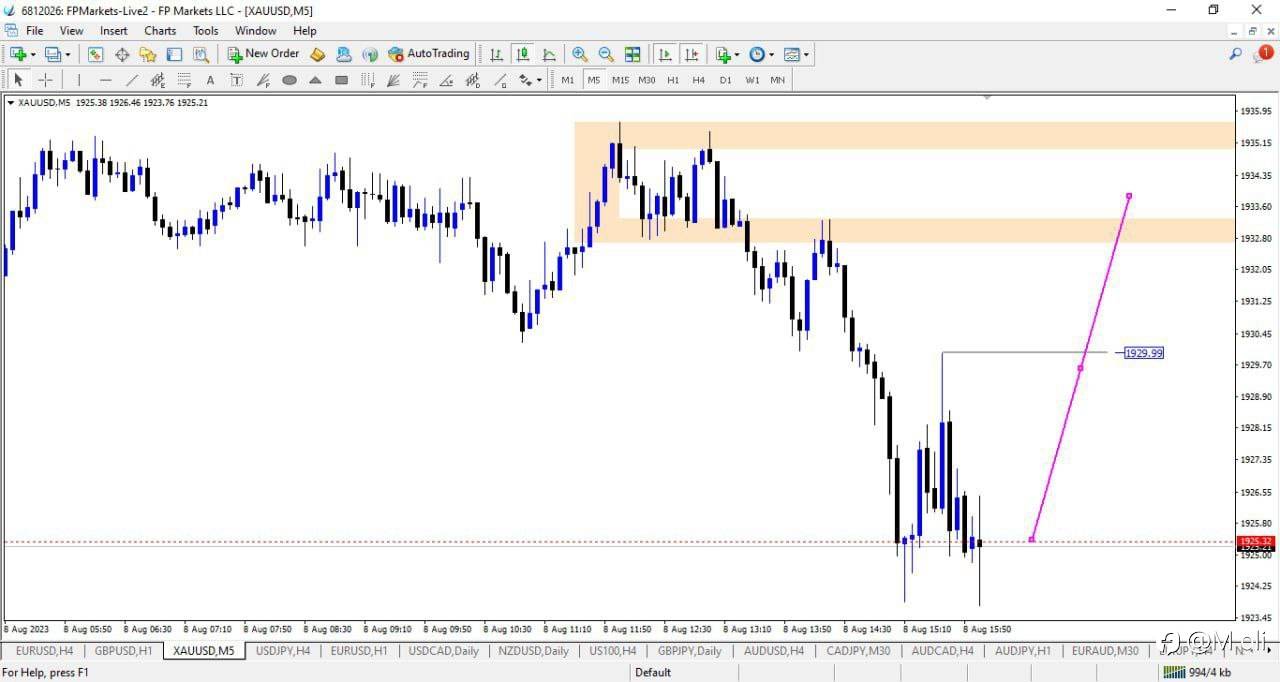Select the Fibonacci Retracement tool
This screenshot has width=1280, height=682.
point(184,80)
